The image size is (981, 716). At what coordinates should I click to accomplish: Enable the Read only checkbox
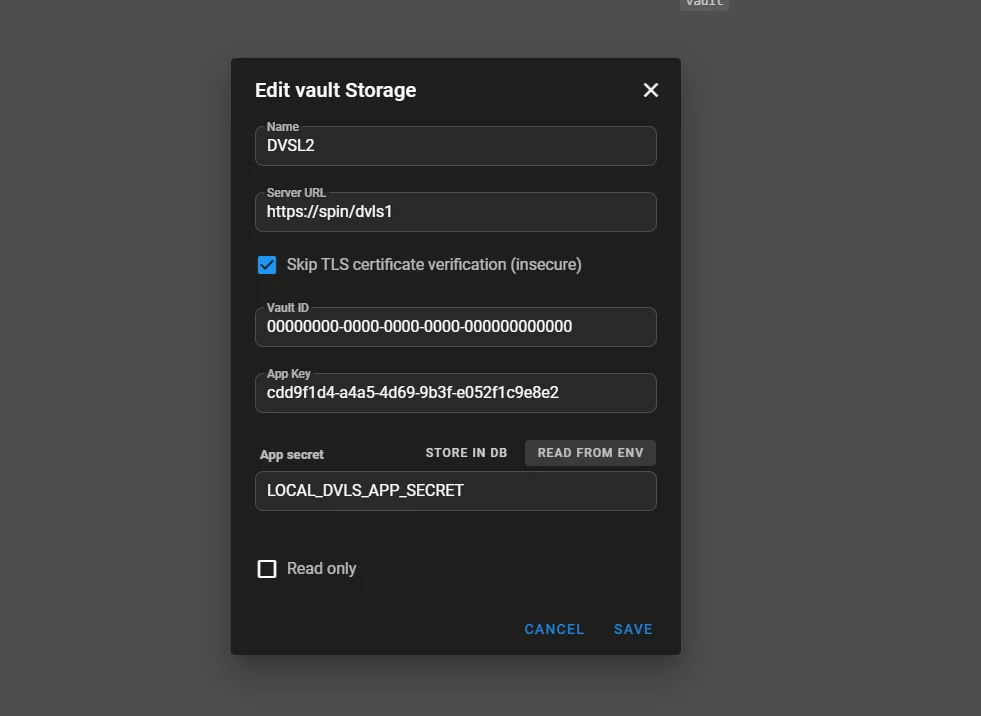[x=267, y=569]
